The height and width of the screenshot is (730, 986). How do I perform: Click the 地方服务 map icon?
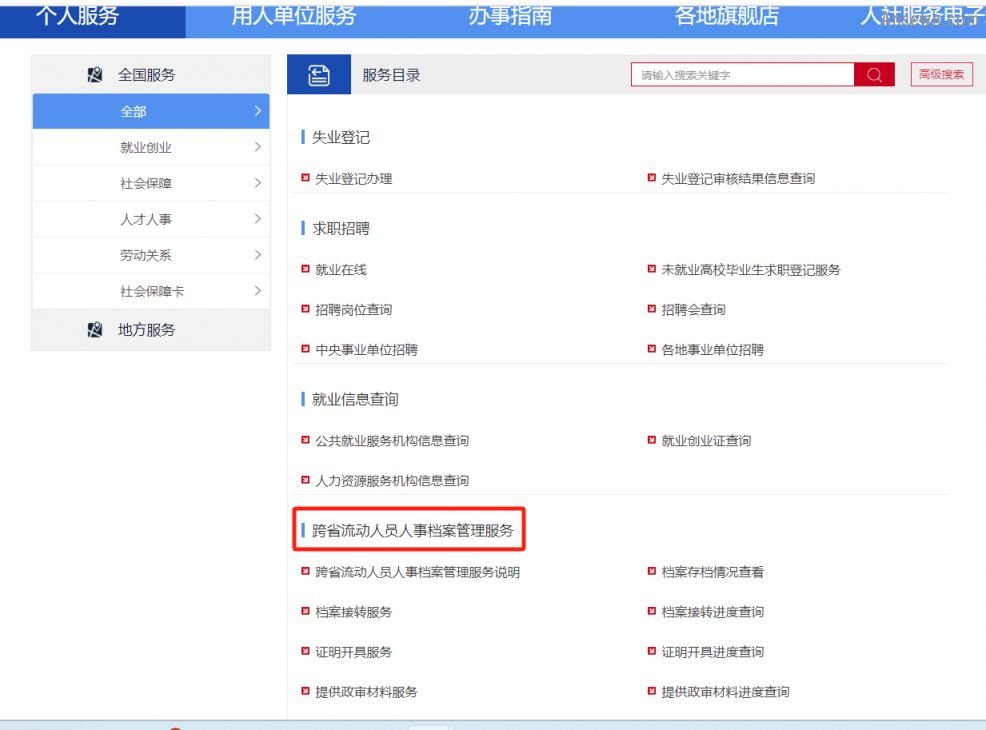95,330
